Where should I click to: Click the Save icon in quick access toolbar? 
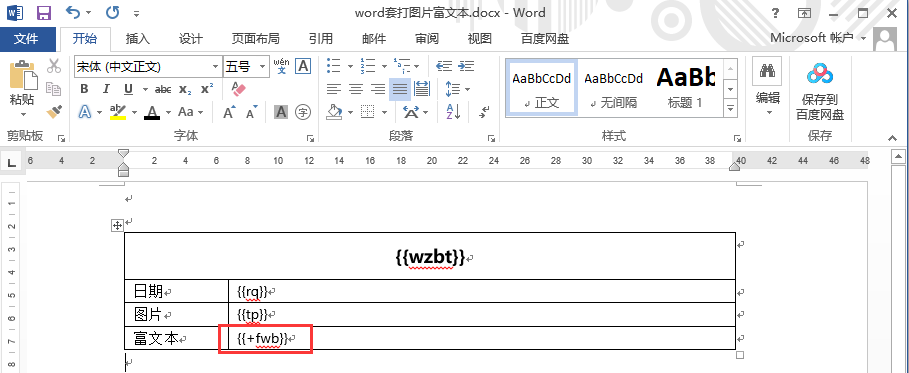click(x=43, y=13)
